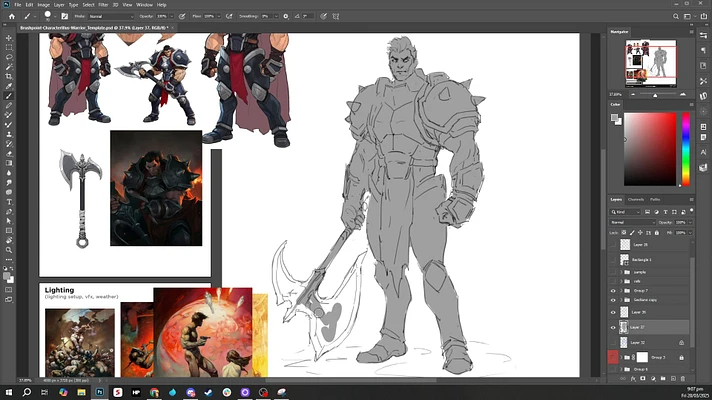Switch to the Paths tab
The image size is (712, 400).
click(655, 199)
